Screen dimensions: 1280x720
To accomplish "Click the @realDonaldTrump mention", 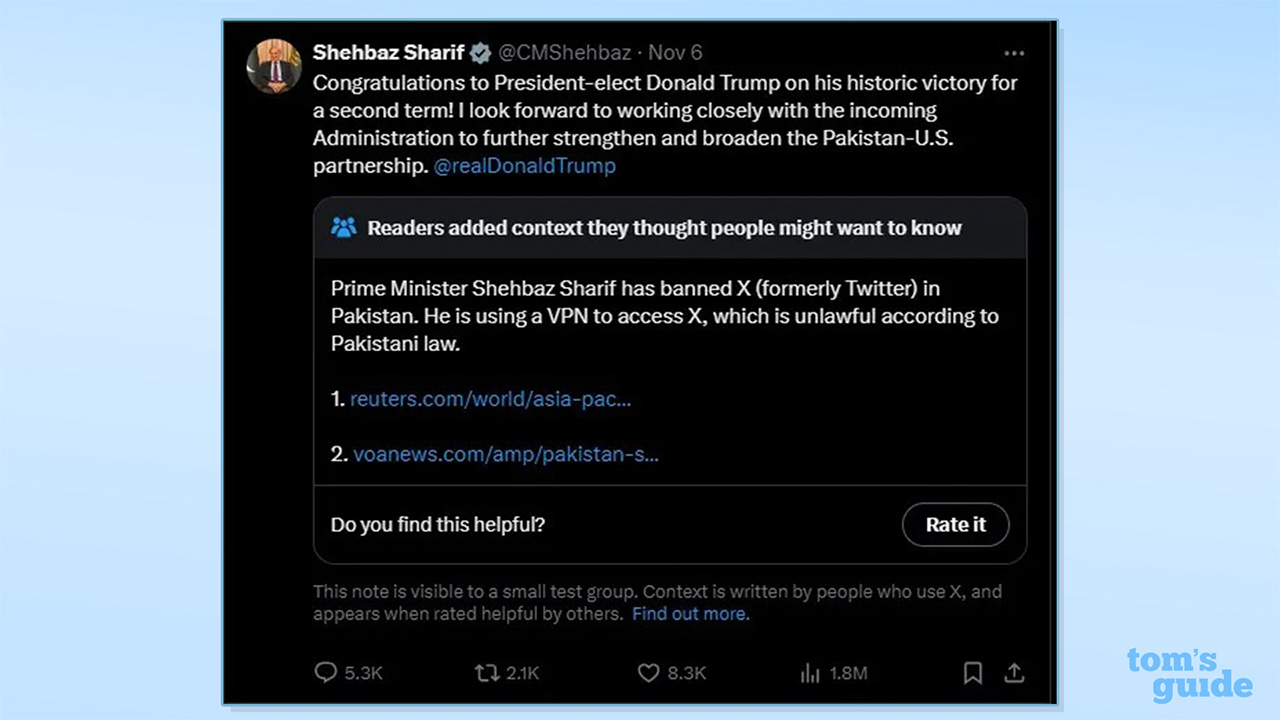I will pos(524,166).
